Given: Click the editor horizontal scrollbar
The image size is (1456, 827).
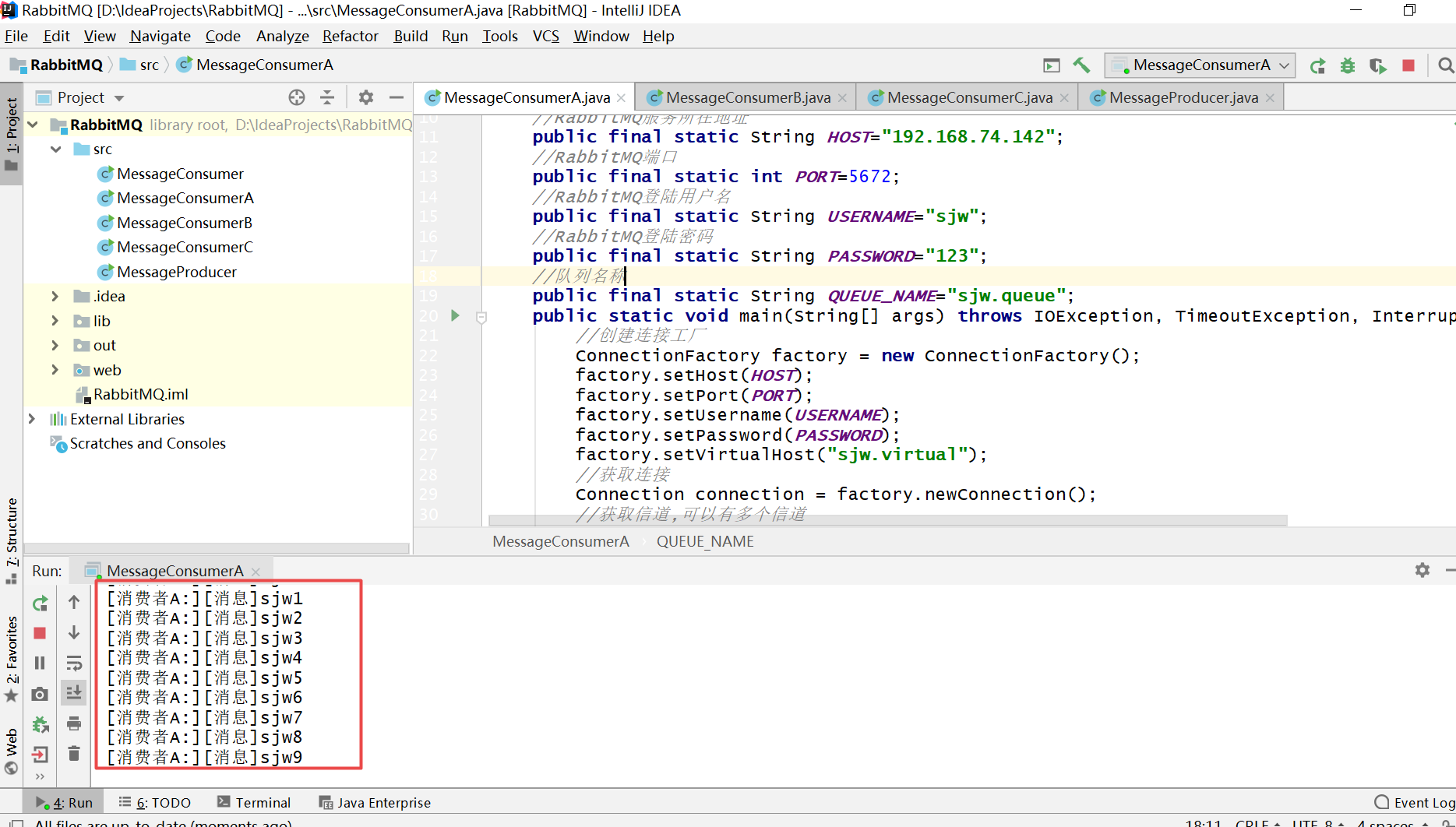Looking at the screenshot, I should point(888,520).
